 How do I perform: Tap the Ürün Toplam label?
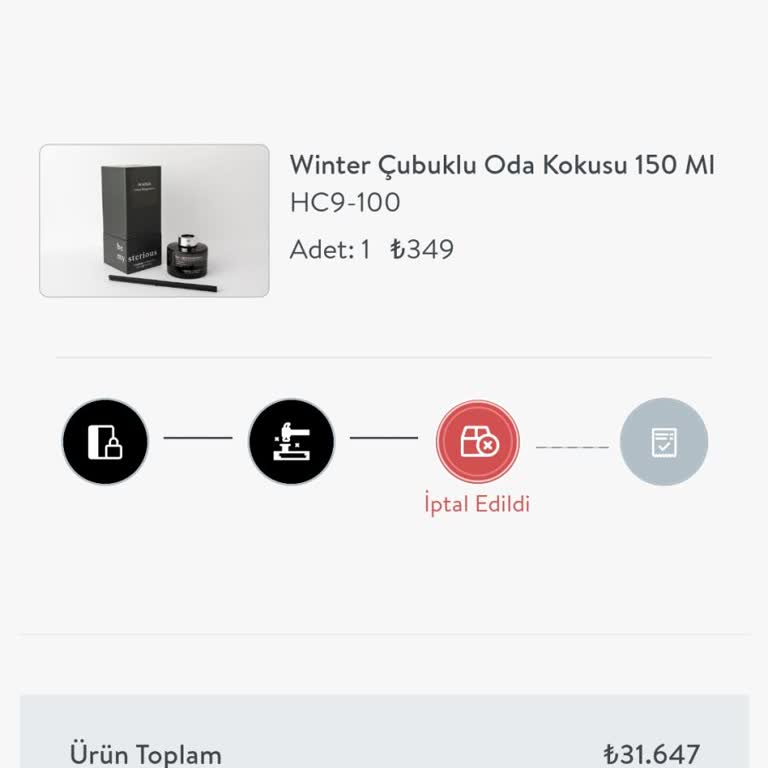click(x=146, y=754)
